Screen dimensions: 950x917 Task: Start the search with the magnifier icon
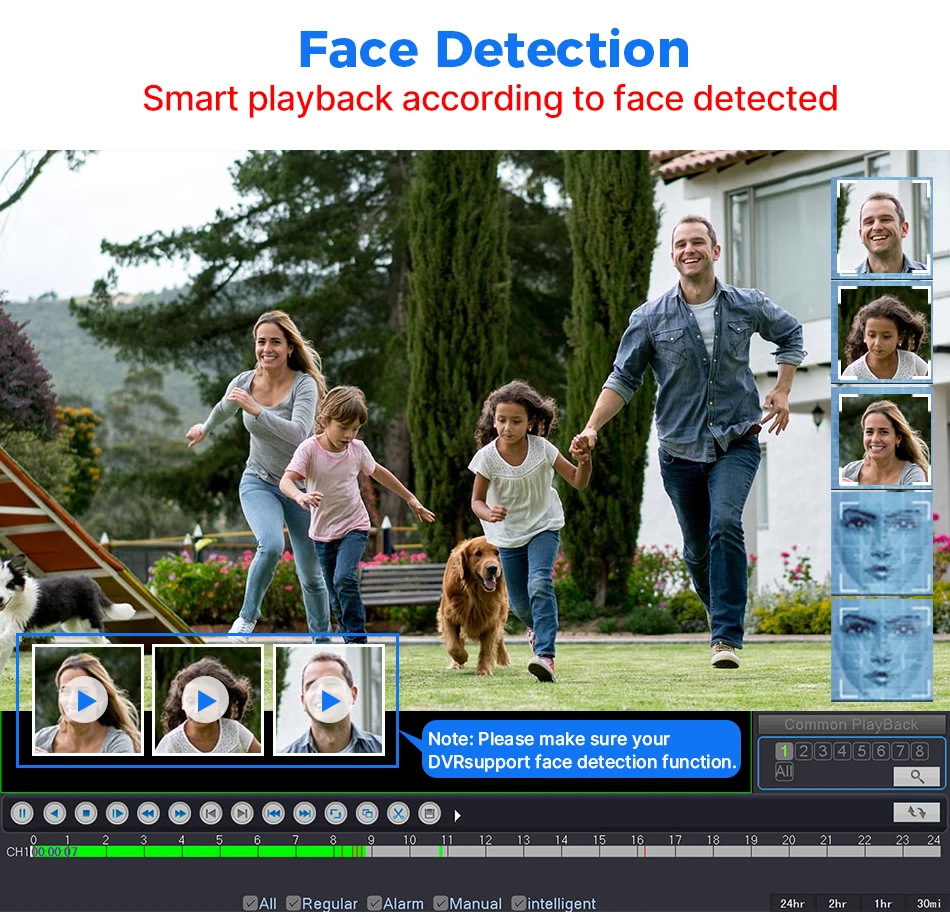point(918,776)
